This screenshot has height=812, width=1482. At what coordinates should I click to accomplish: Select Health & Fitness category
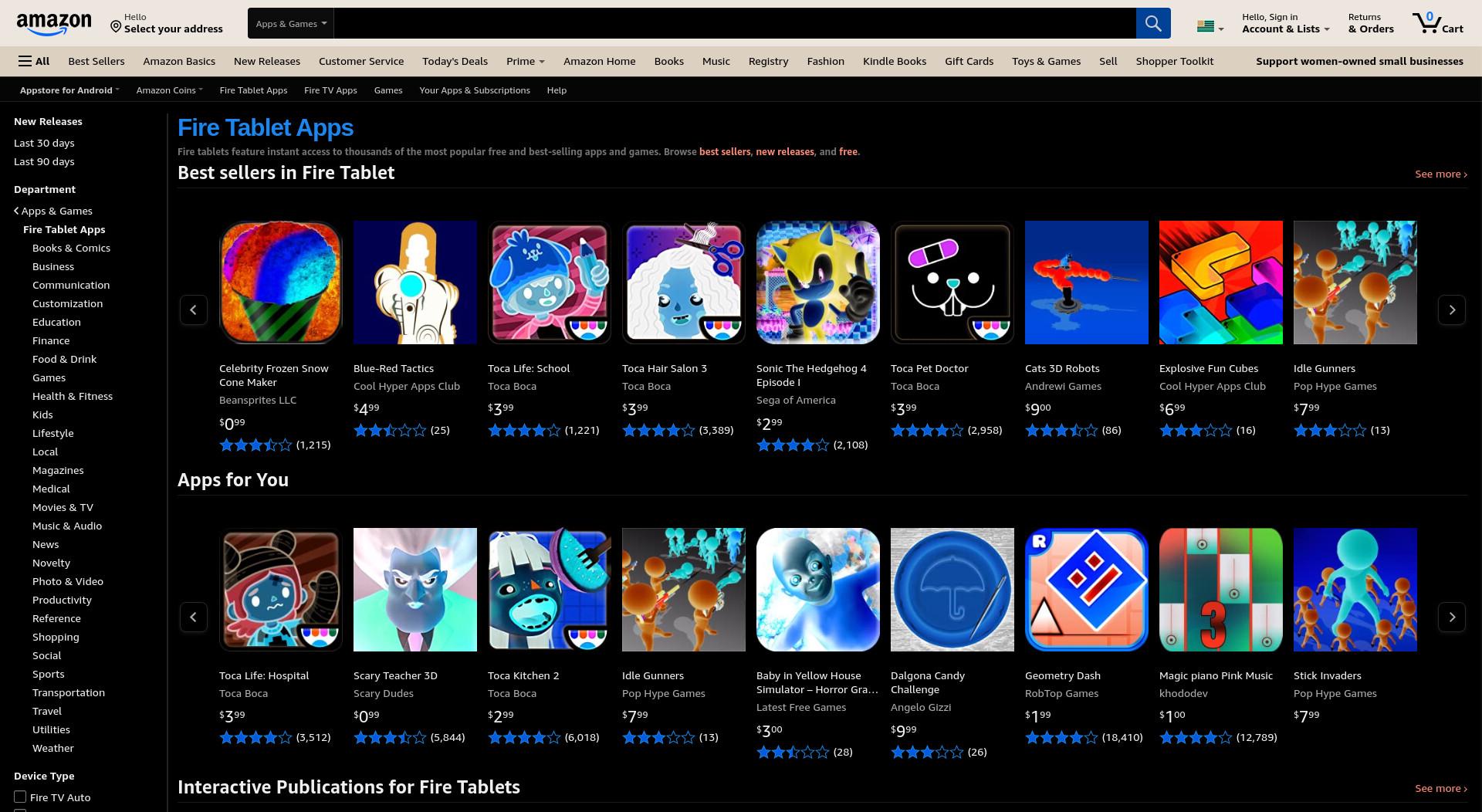[73, 396]
